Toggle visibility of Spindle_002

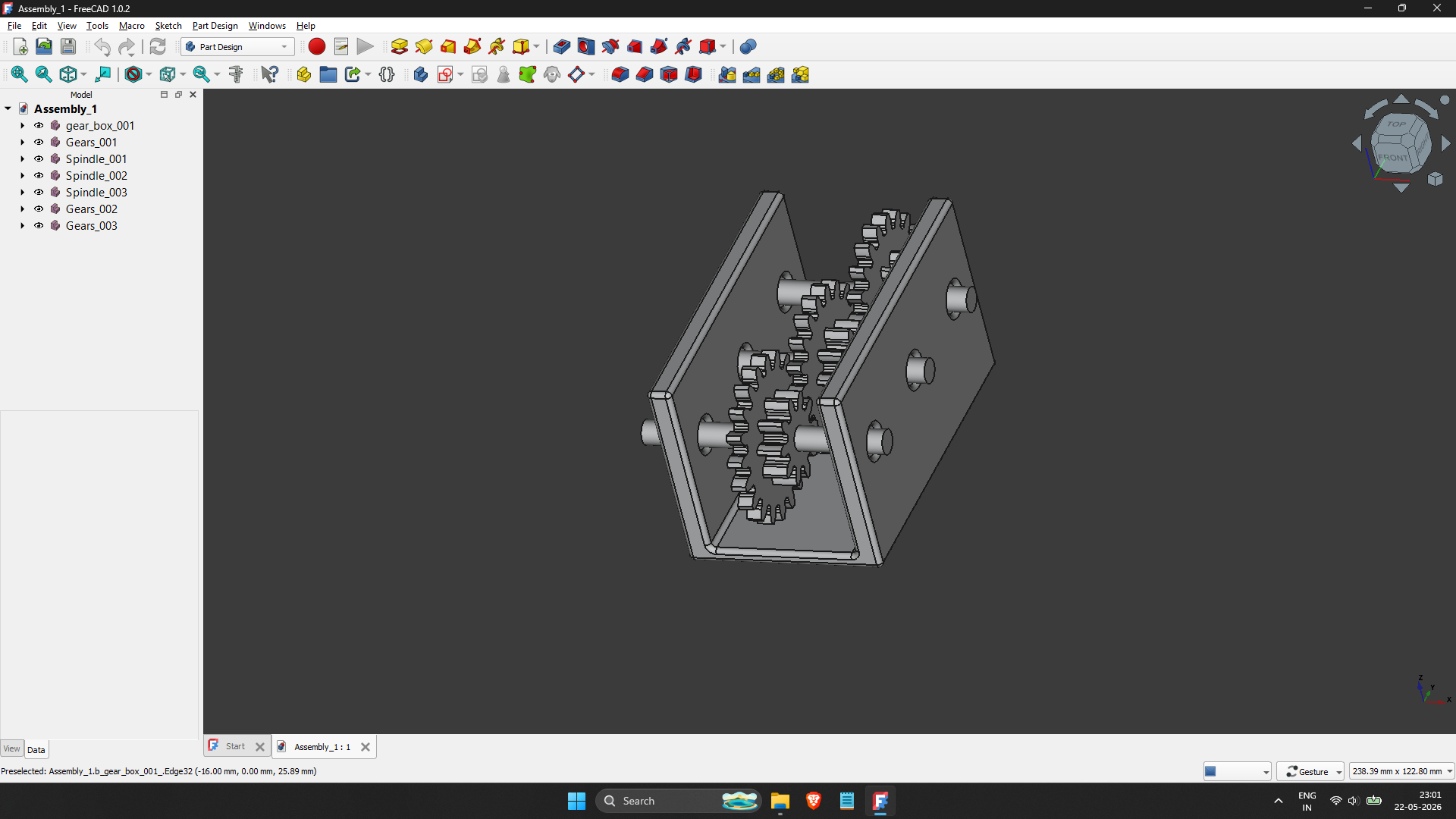pyautogui.click(x=39, y=176)
